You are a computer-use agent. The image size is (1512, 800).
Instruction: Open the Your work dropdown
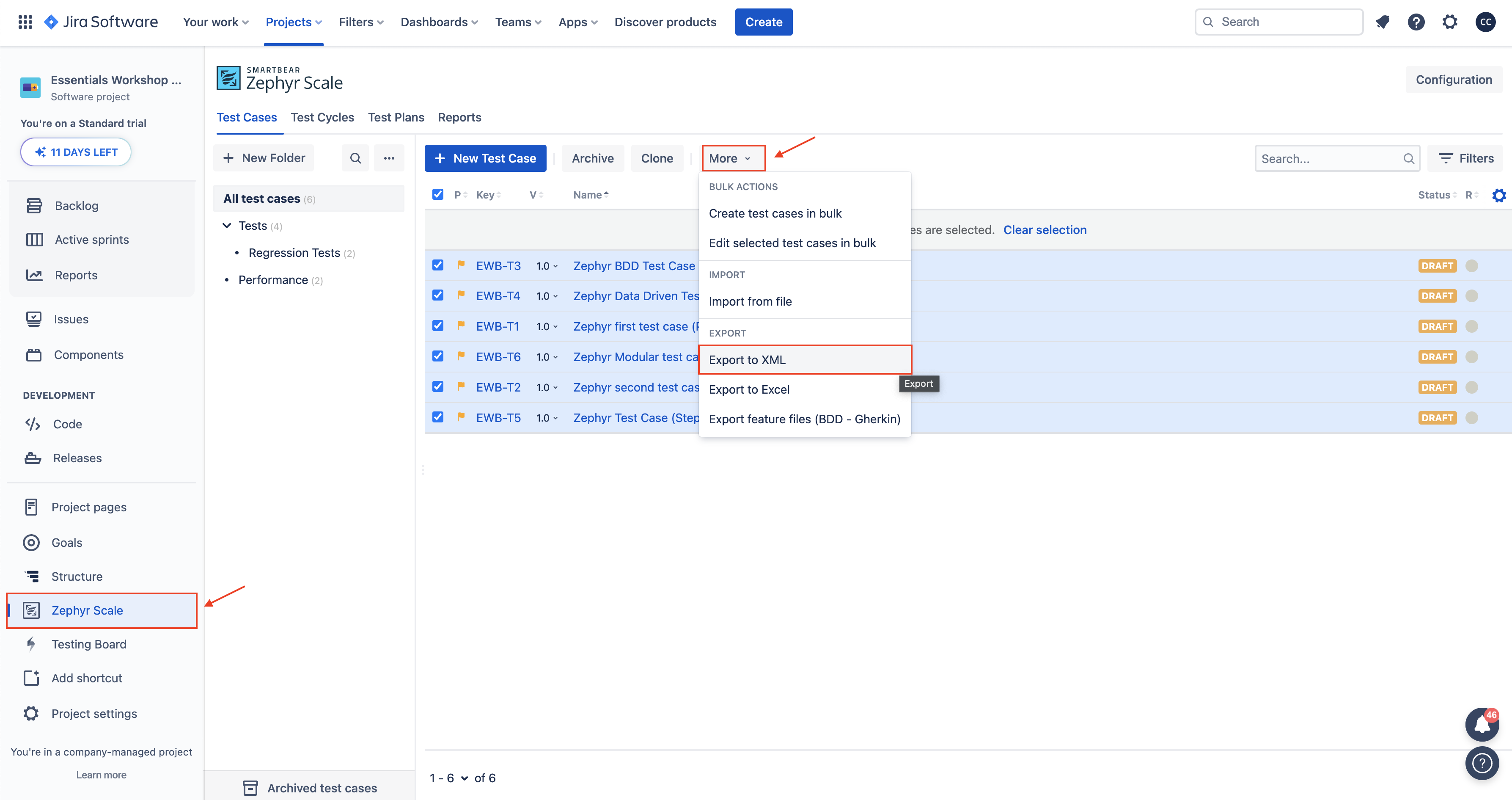coord(216,22)
